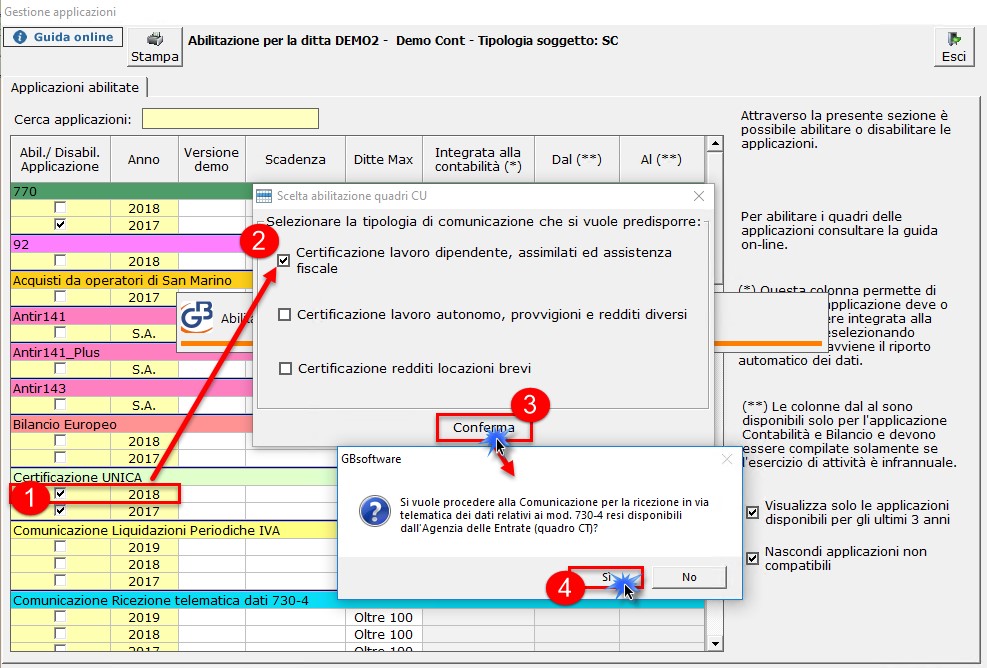
Task: Select the magenta '92' group row
Action: point(132,244)
